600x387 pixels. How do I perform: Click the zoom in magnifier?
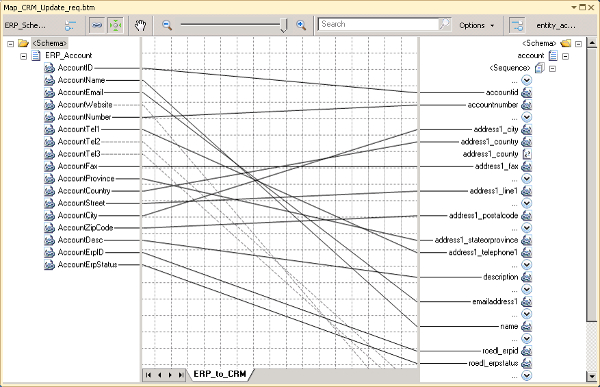tap(302, 25)
